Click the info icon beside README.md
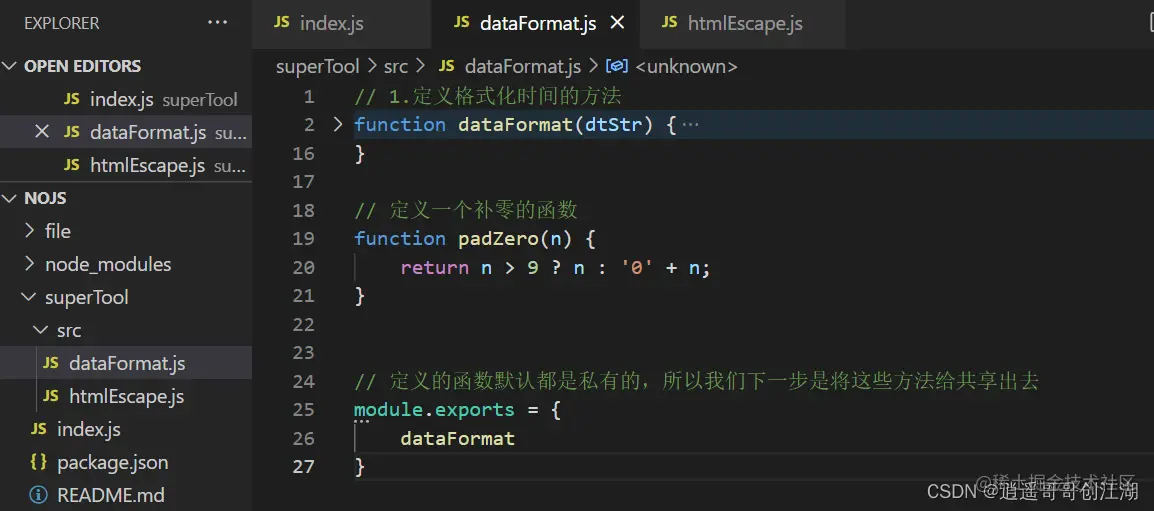Viewport: 1154px width, 511px height. (x=38, y=495)
